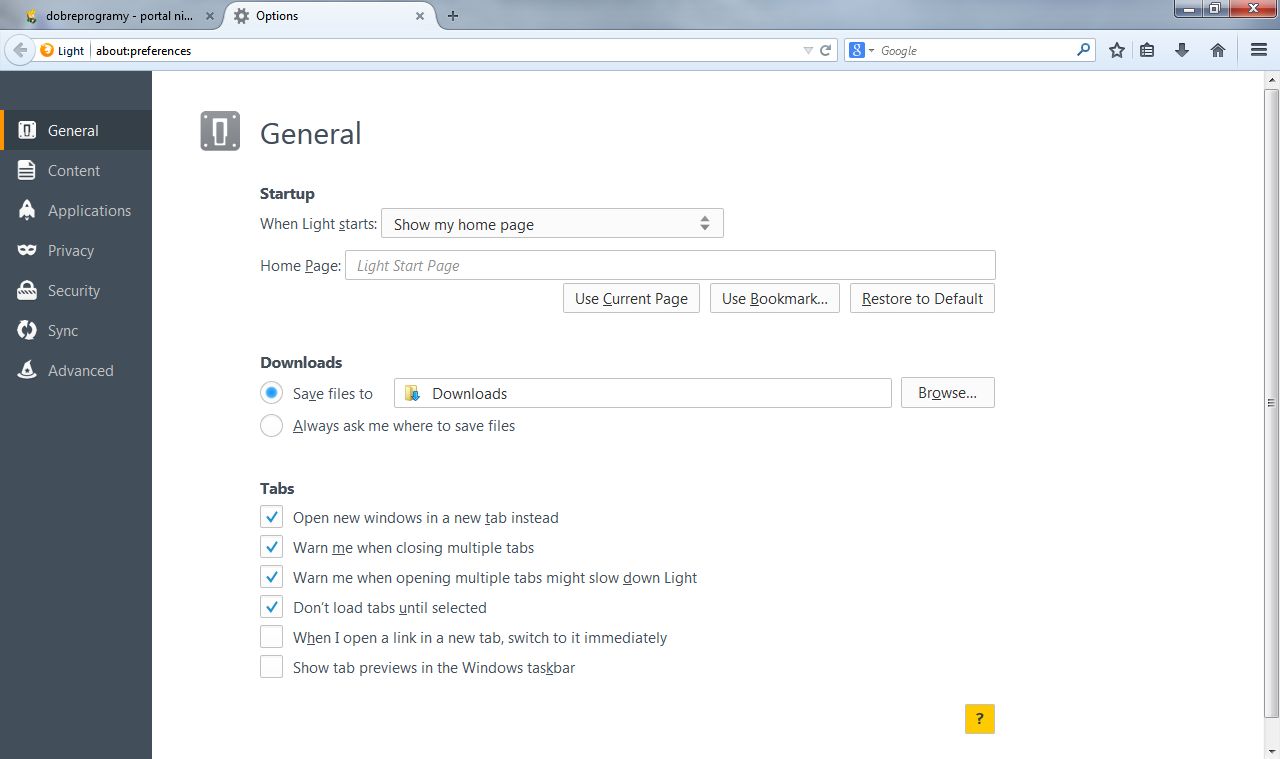Expand the 'When Light starts' dropdown
The width and height of the screenshot is (1280, 759).
[x=552, y=224]
